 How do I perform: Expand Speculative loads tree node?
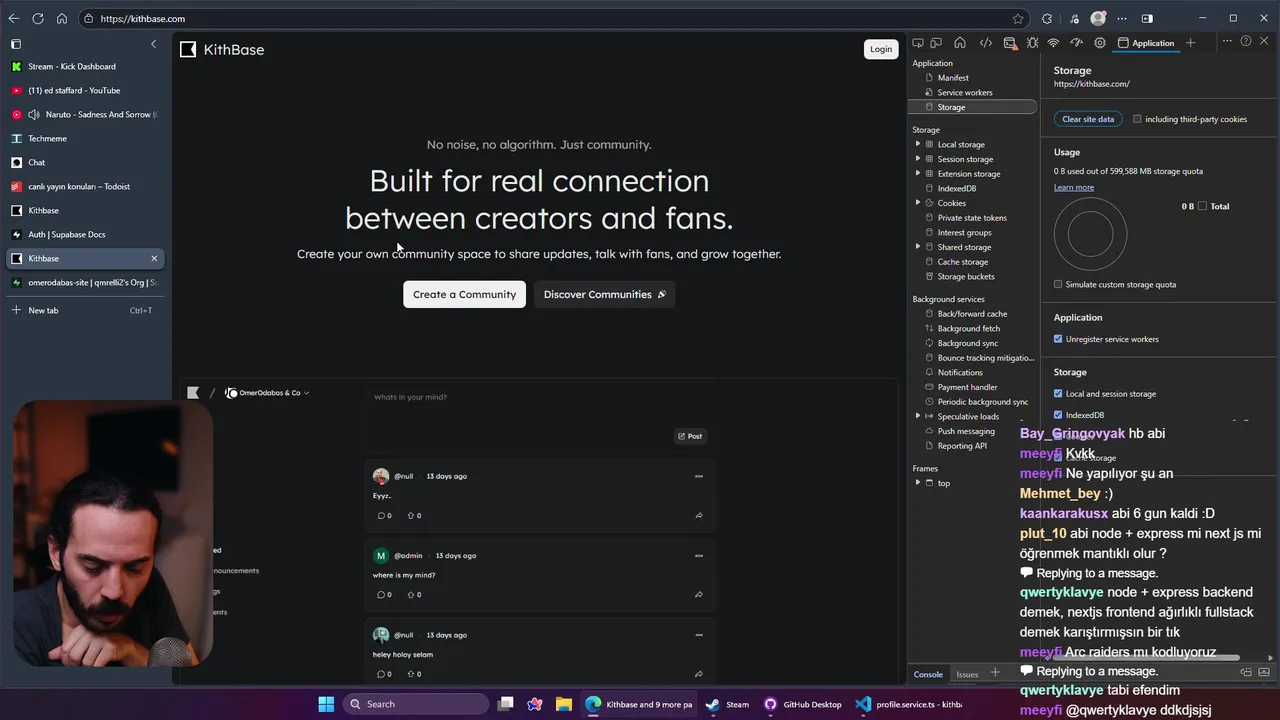918,416
